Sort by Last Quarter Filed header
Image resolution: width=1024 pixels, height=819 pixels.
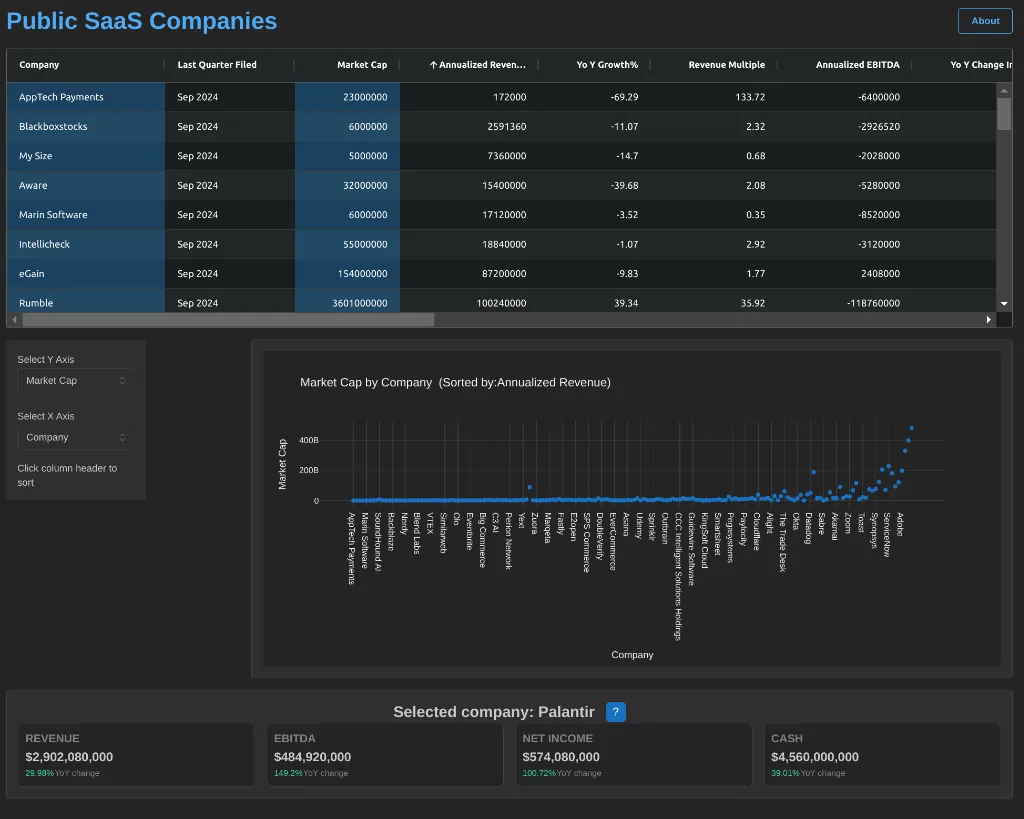(217, 65)
